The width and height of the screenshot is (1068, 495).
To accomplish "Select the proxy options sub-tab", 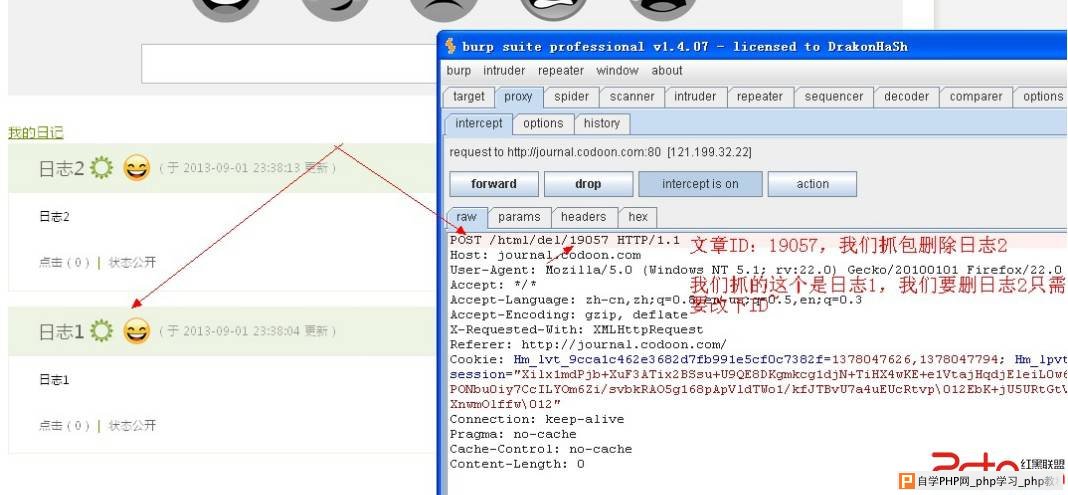I will 543,123.
